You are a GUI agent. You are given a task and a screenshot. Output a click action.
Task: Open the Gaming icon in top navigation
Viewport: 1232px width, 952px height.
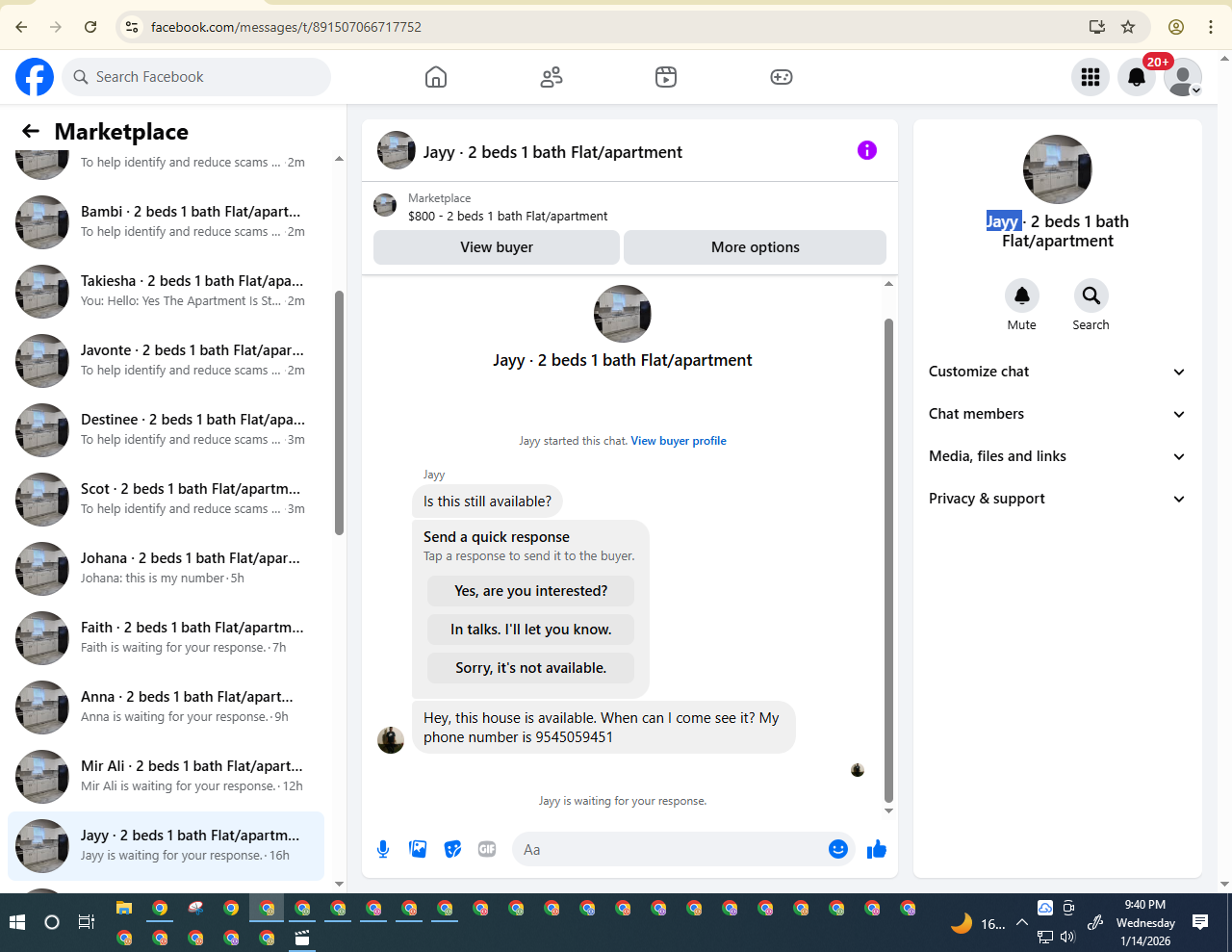click(x=782, y=77)
